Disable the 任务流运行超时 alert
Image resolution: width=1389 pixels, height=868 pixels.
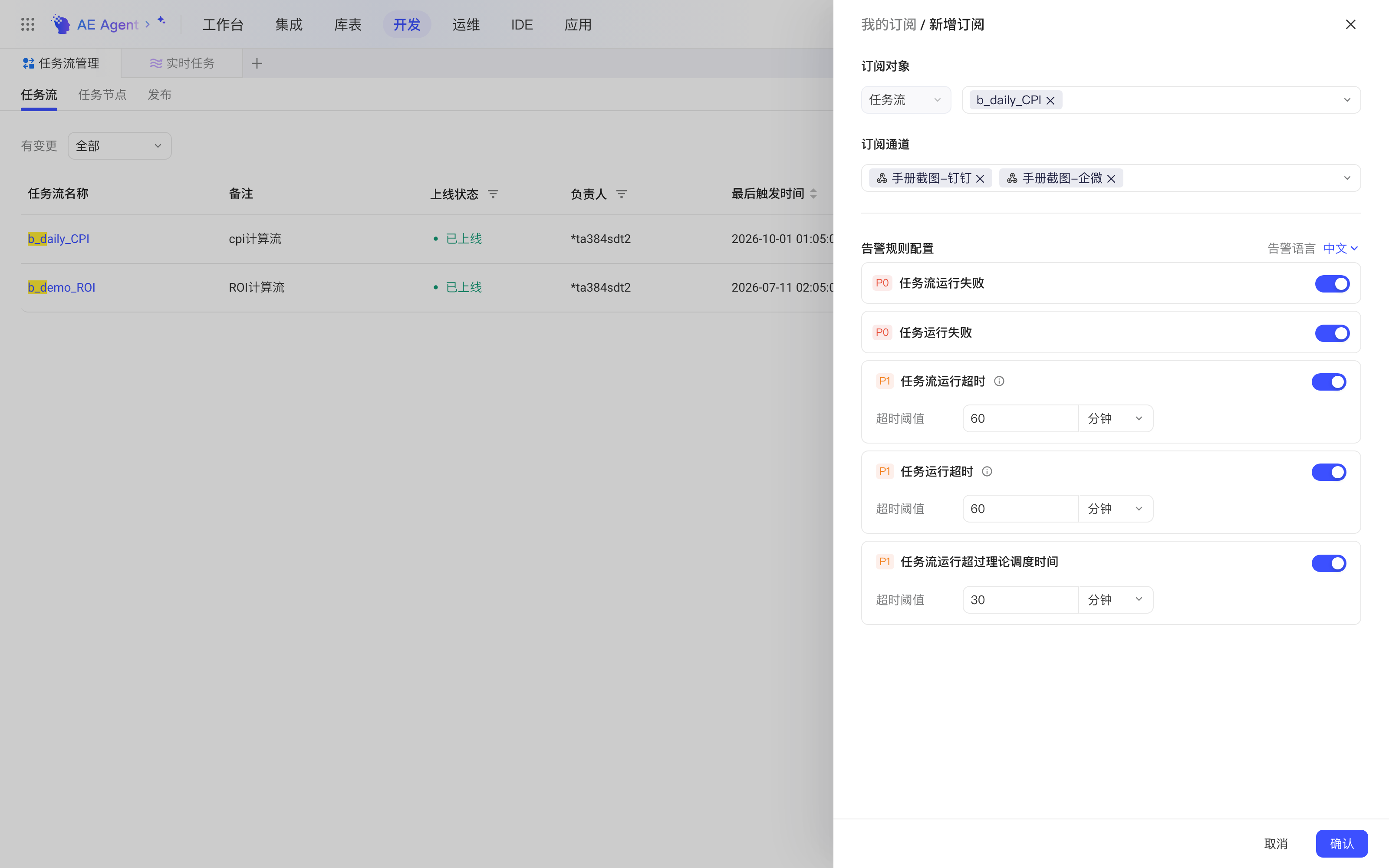tap(1329, 382)
